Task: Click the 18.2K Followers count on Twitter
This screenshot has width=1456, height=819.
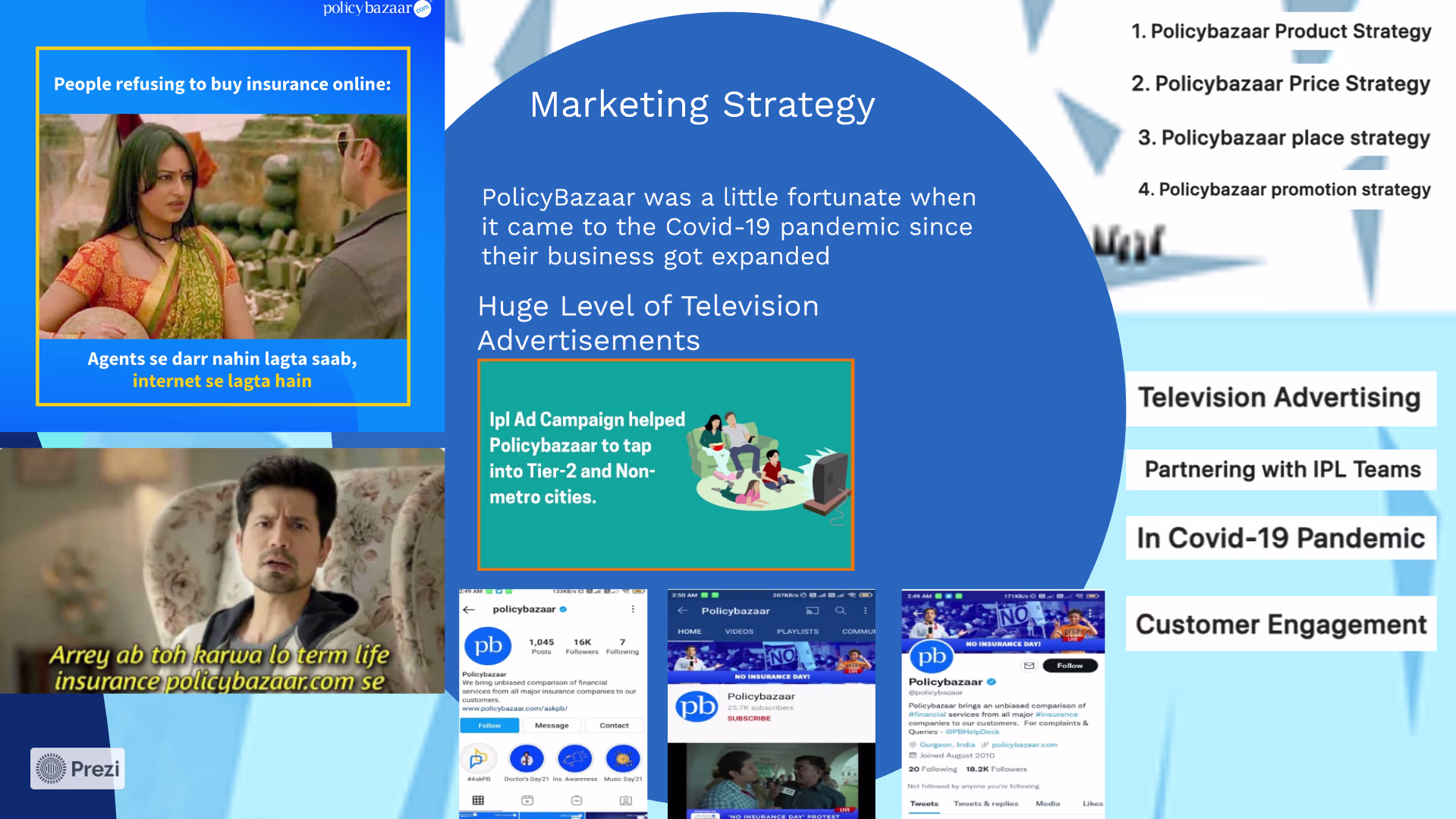Action: pyautogui.click(x=996, y=769)
